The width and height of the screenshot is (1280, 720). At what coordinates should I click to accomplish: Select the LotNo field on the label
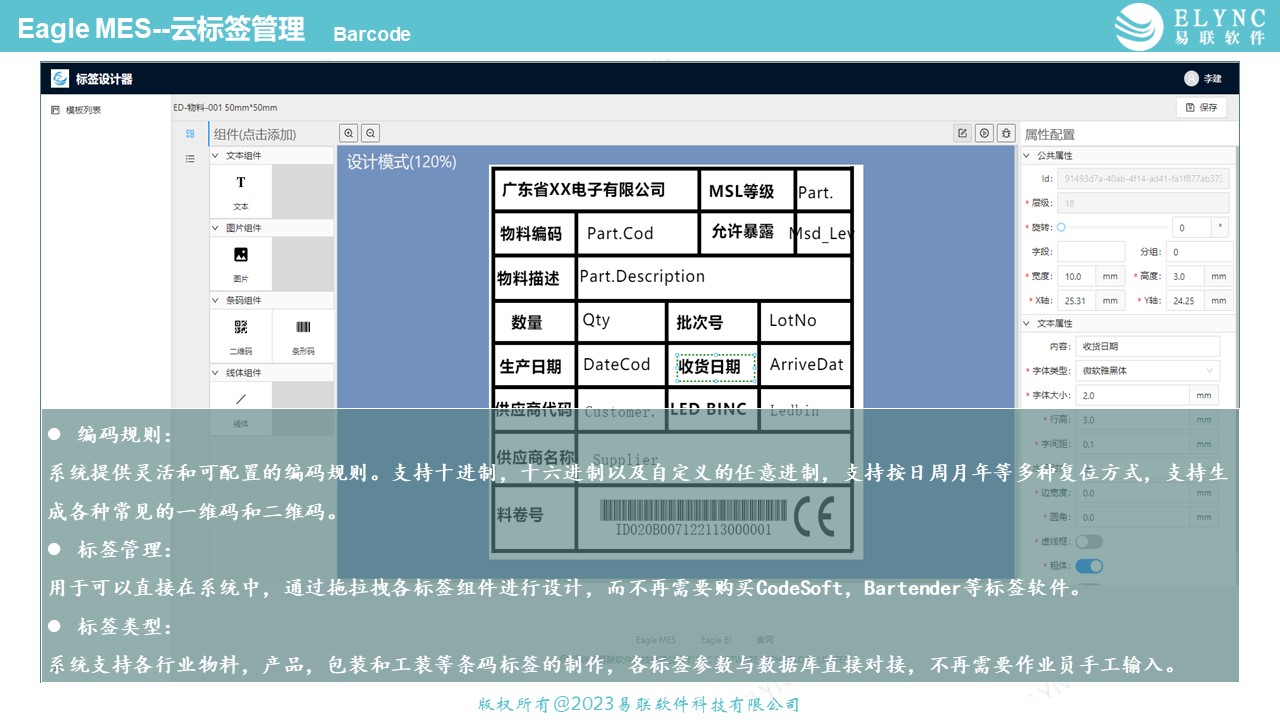click(793, 320)
